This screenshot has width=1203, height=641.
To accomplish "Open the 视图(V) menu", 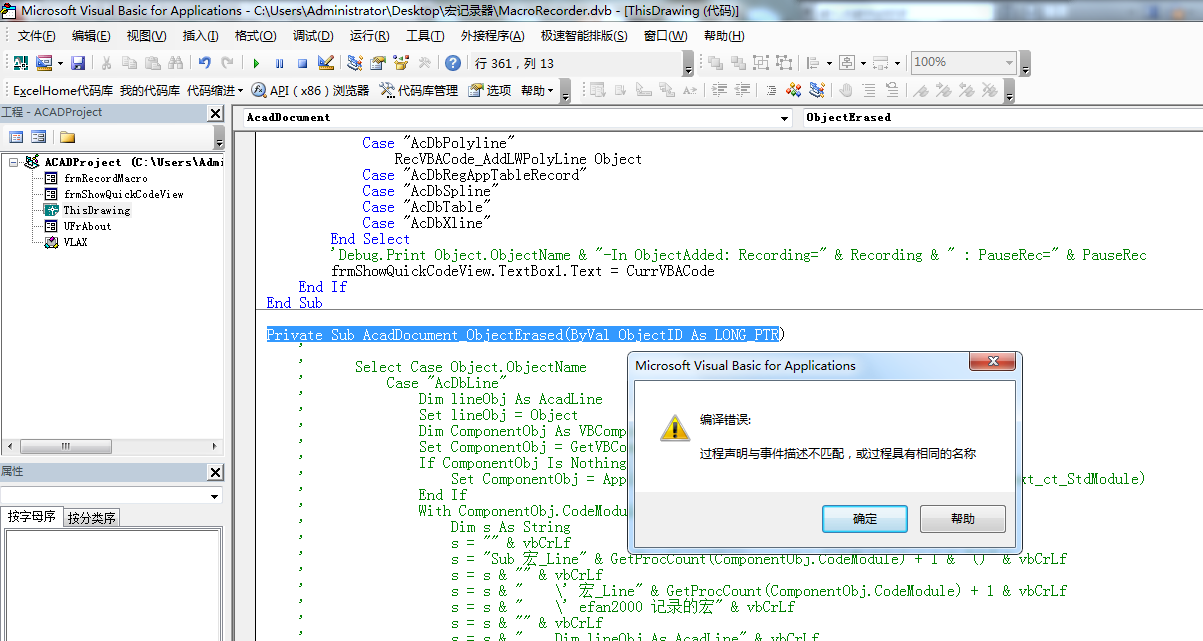I will pyautogui.click(x=147, y=36).
